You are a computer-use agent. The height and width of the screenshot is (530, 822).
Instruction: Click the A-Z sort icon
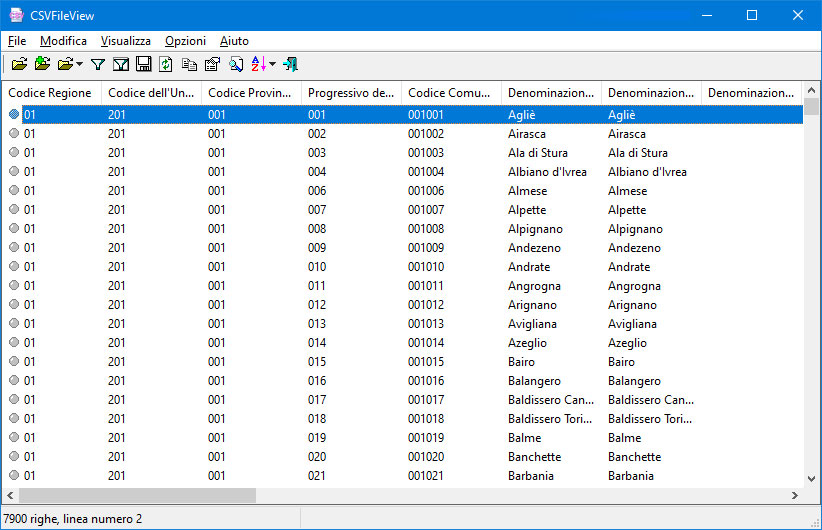[x=259, y=64]
